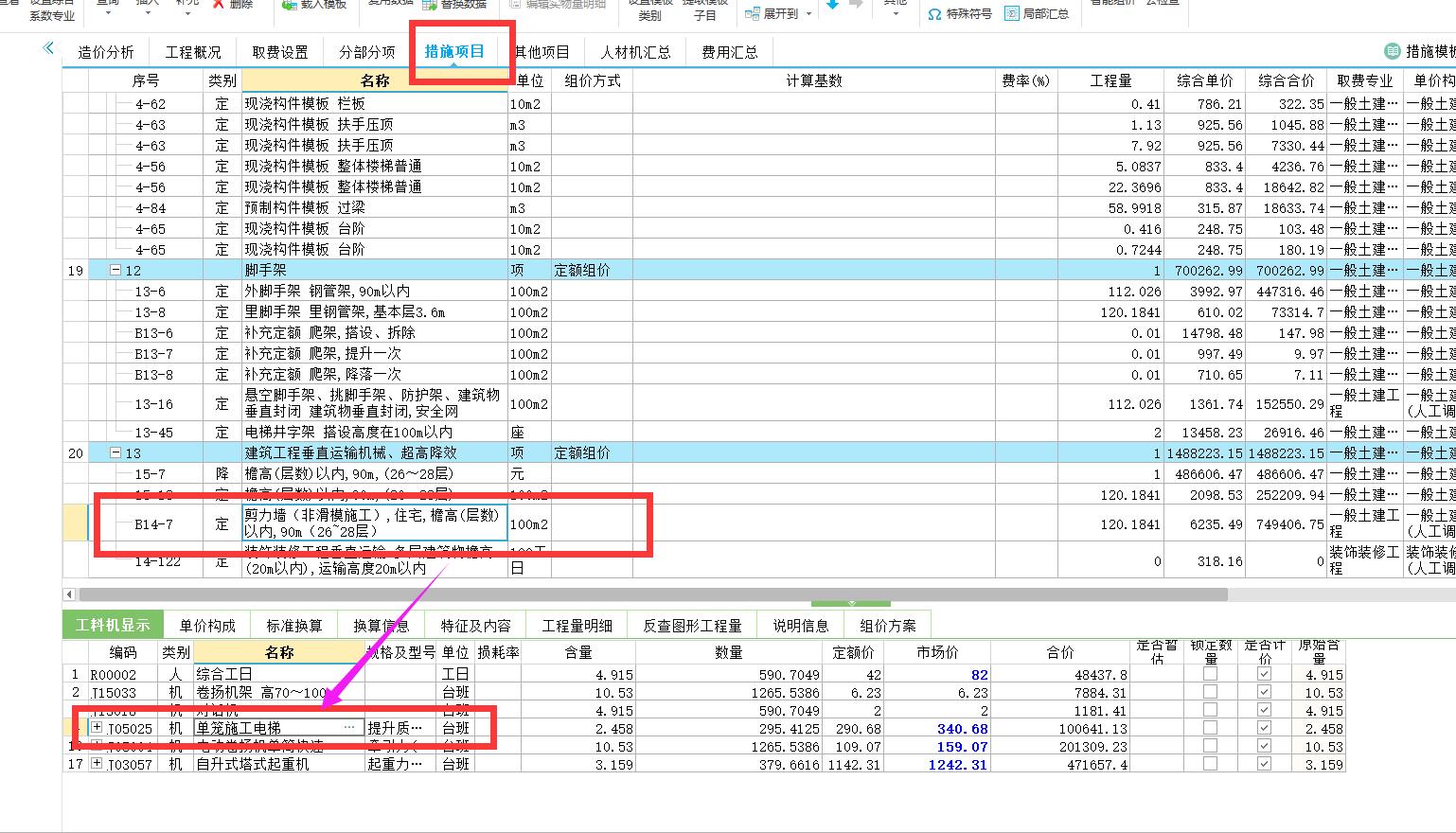Toggle 是否计价 checkbox for 自升式塔式起重机

[1264, 764]
